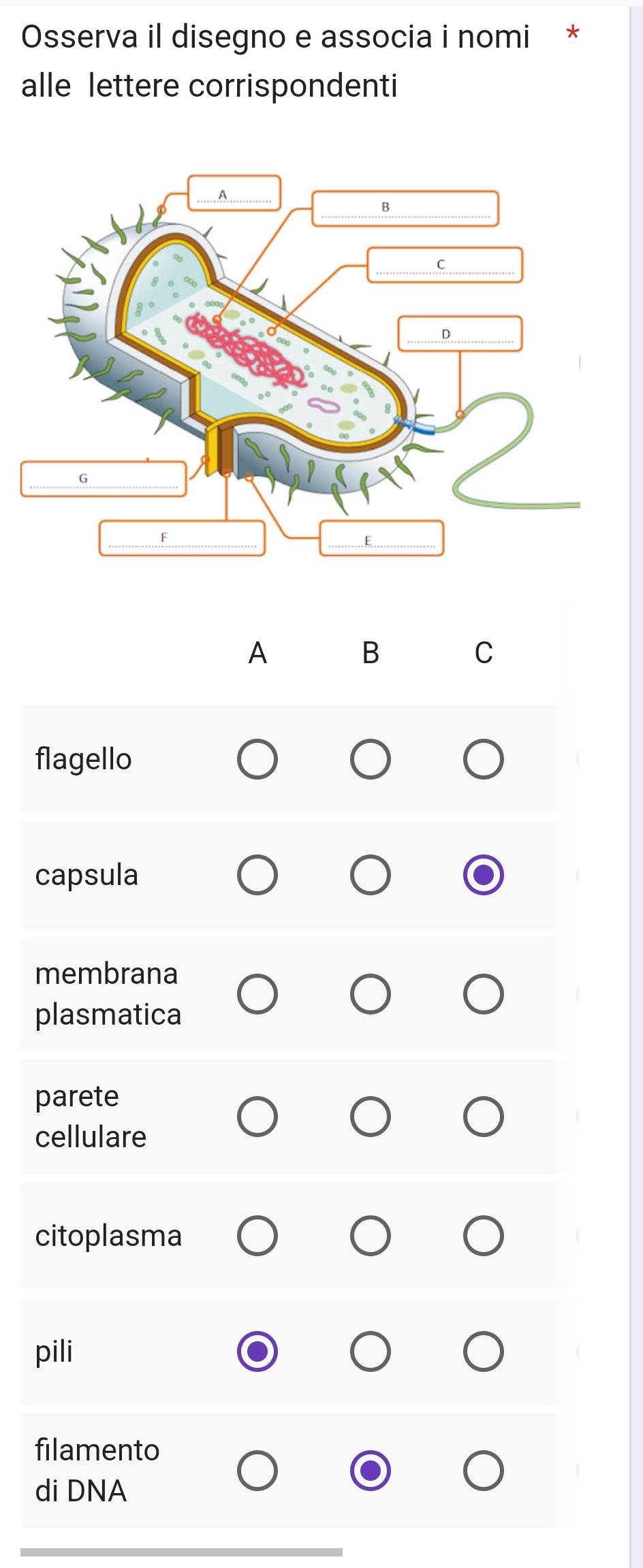Mark membrana plasmatica as letter A
This screenshot has width=643, height=1568.
pos(257,994)
